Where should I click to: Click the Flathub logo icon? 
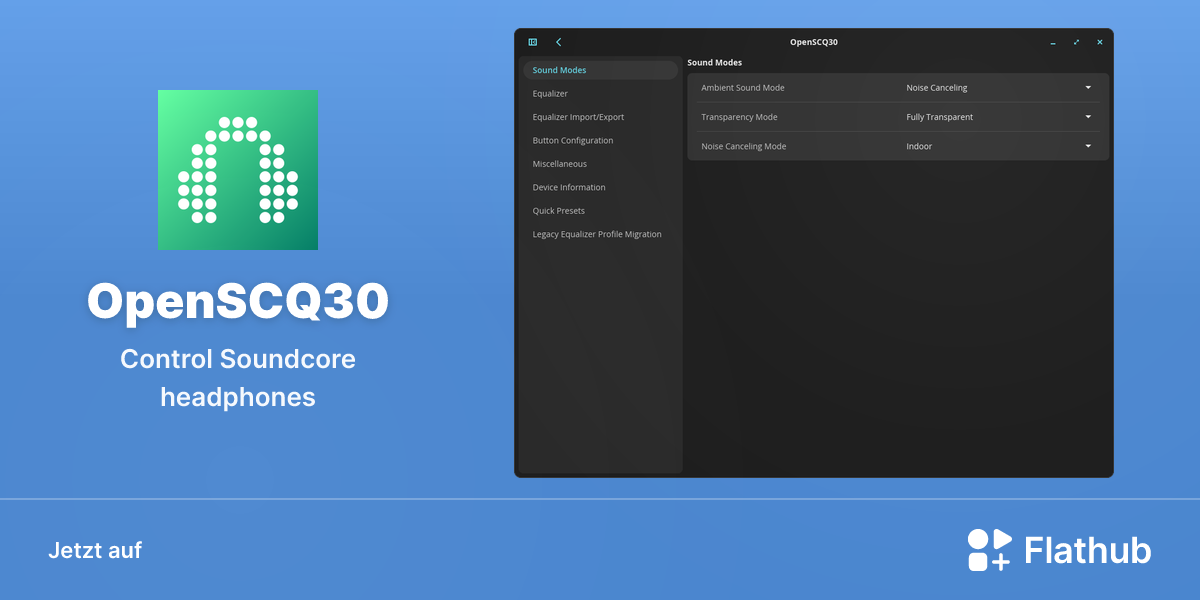point(990,550)
